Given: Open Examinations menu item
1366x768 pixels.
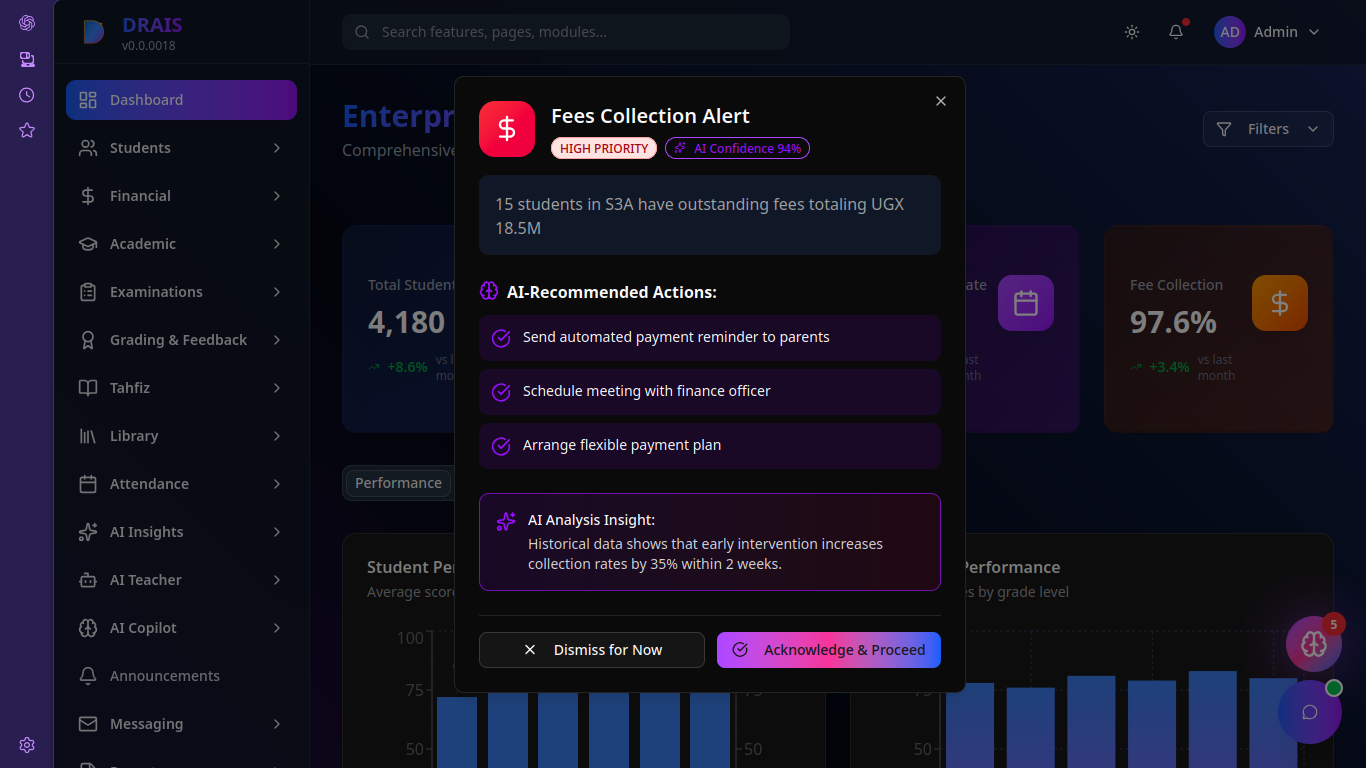Looking at the screenshot, I should [x=181, y=292].
